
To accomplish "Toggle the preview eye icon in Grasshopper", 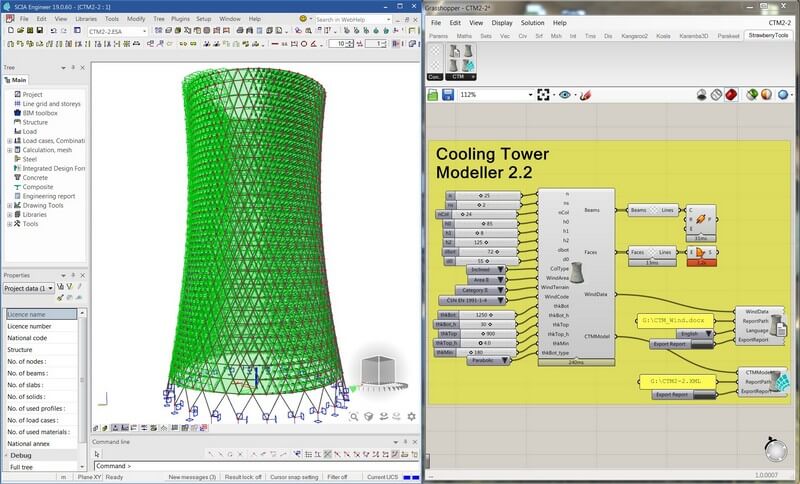I will pyautogui.click(x=566, y=94).
